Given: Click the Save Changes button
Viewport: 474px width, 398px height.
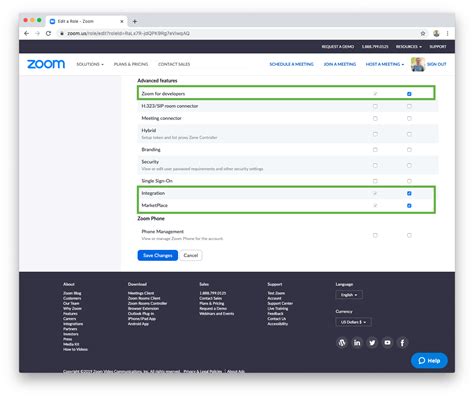Looking at the screenshot, I should (x=158, y=255).
